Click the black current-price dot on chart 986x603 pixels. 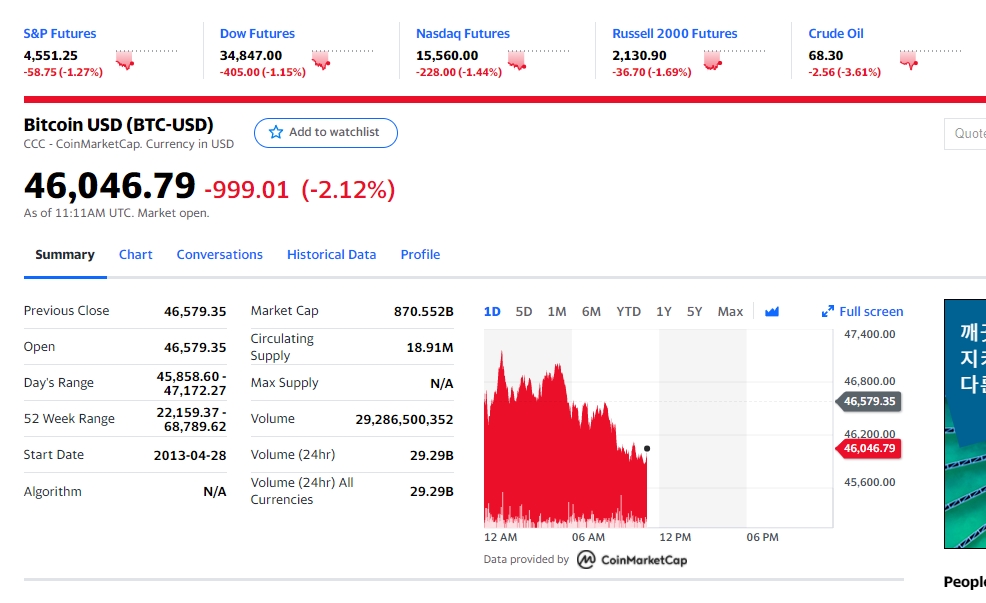pyautogui.click(x=647, y=448)
